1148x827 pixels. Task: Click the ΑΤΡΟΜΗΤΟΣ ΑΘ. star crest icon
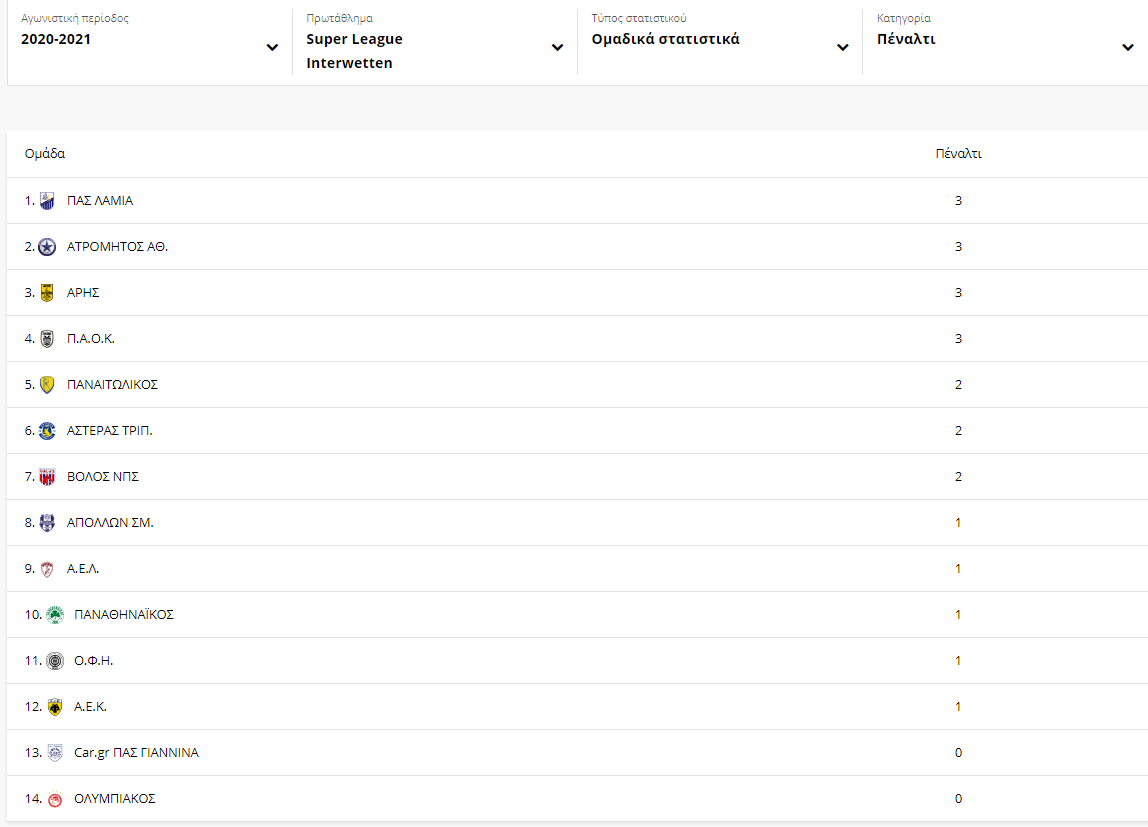(47, 247)
